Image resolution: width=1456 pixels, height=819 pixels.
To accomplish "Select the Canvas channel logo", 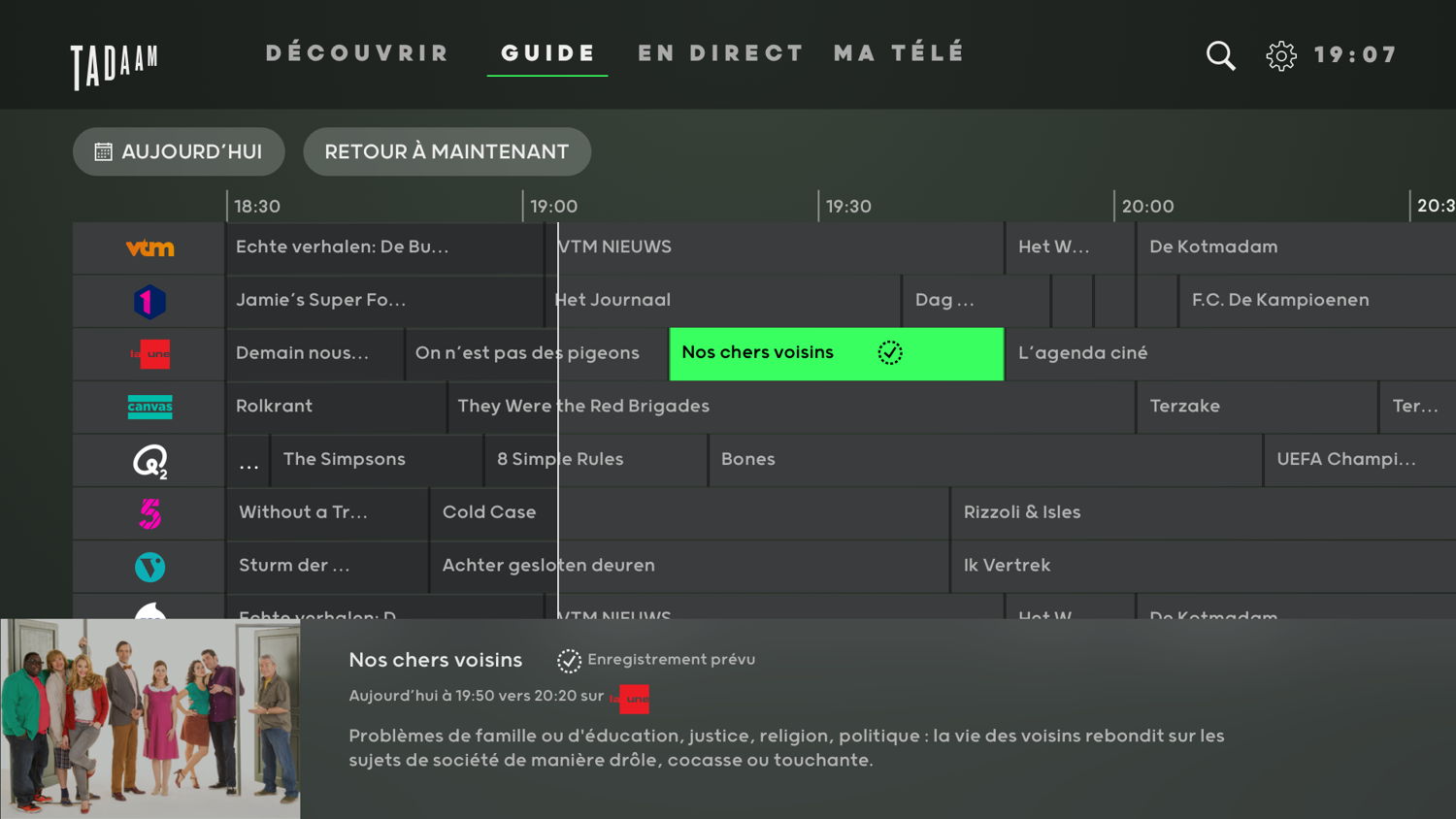I will click(149, 407).
